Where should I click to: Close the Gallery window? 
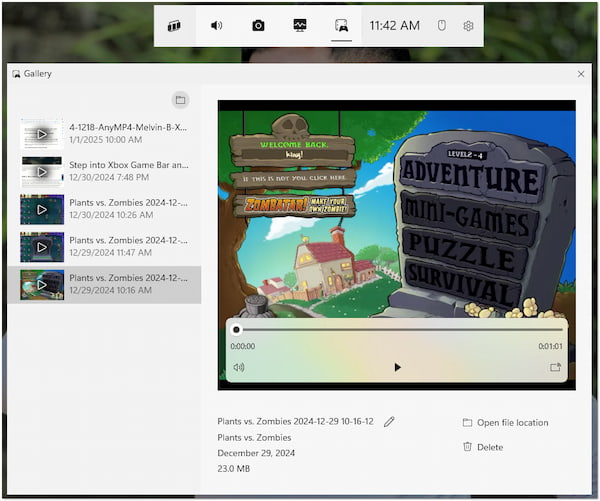581,74
